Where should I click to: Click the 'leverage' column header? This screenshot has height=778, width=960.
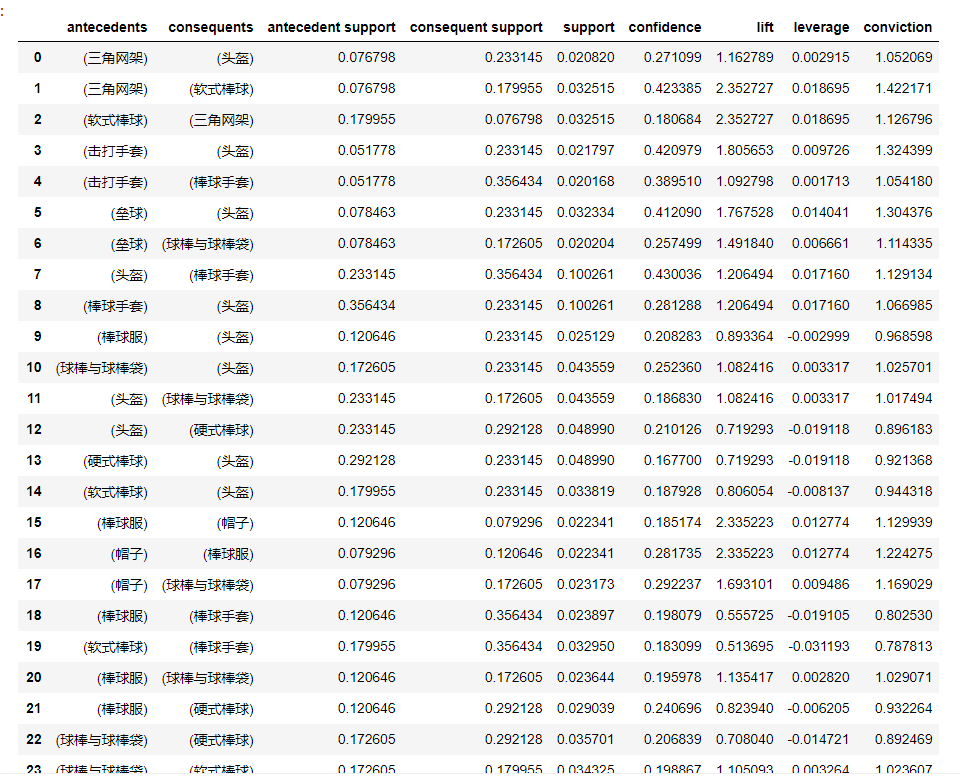822,28
